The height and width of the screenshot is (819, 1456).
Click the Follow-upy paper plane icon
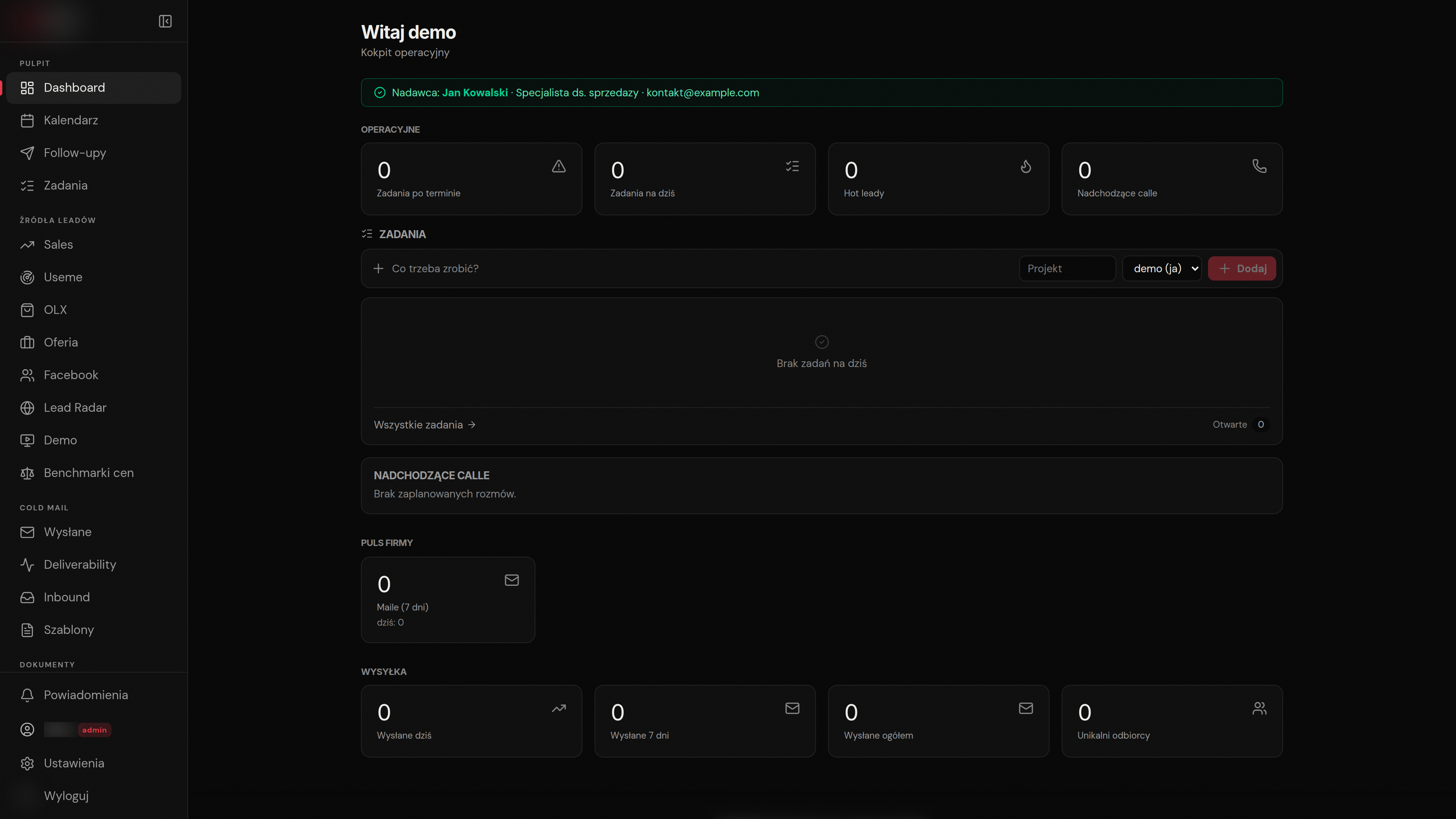27,153
